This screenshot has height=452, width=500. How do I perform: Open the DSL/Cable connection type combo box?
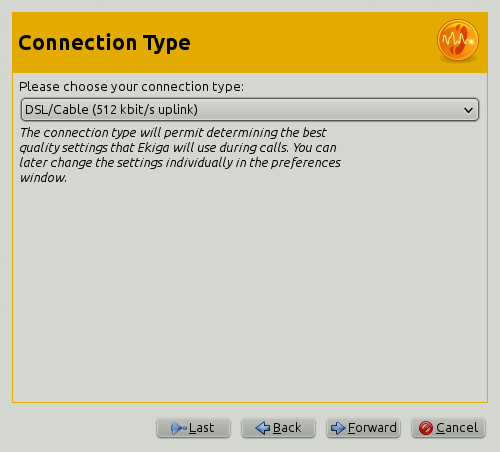tap(250, 110)
